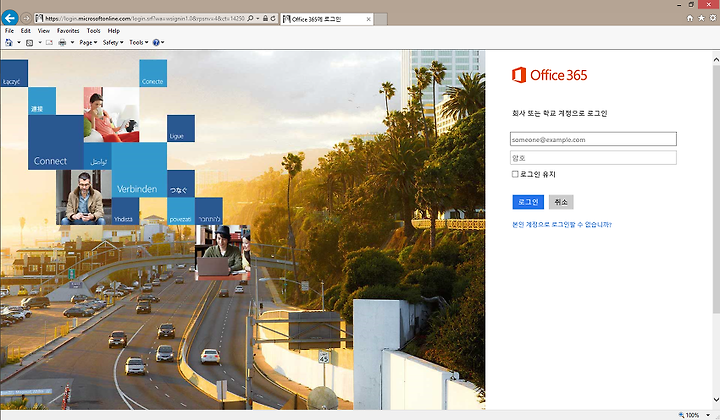720x420 pixels.
Task: Click the Verbinden tile
Action: [x=139, y=170]
